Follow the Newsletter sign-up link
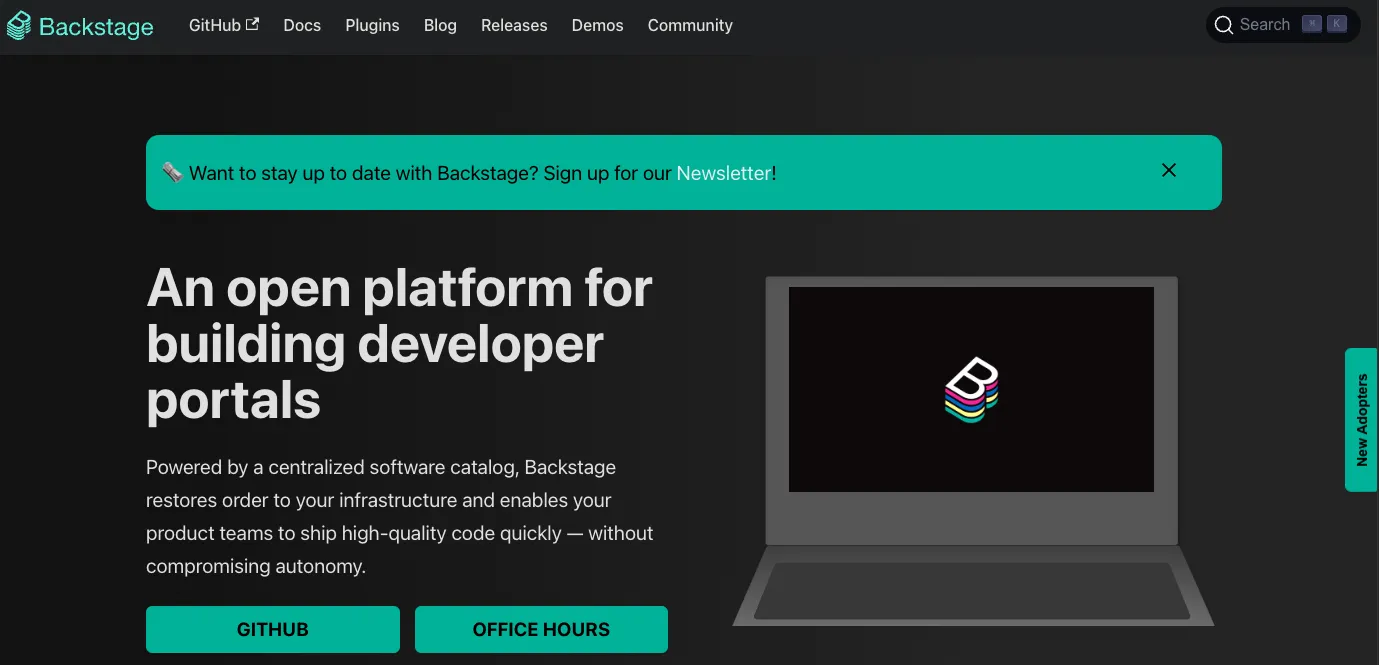This screenshot has height=665, width=1379. [723, 173]
